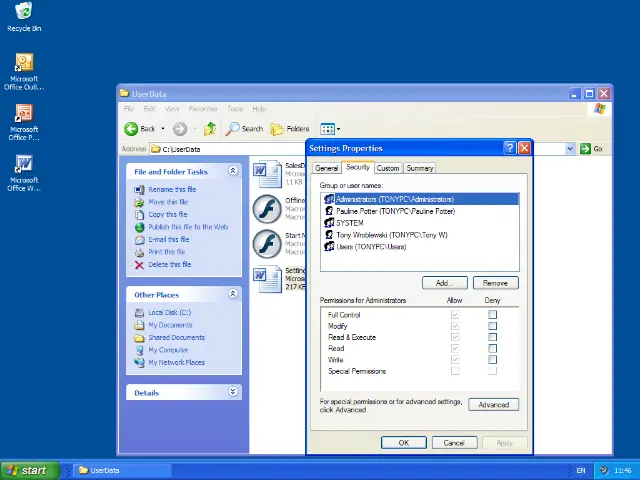Select Pauline Potter in the user list
Viewport: 640px width, 480px height.
click(x=395, y=211)
